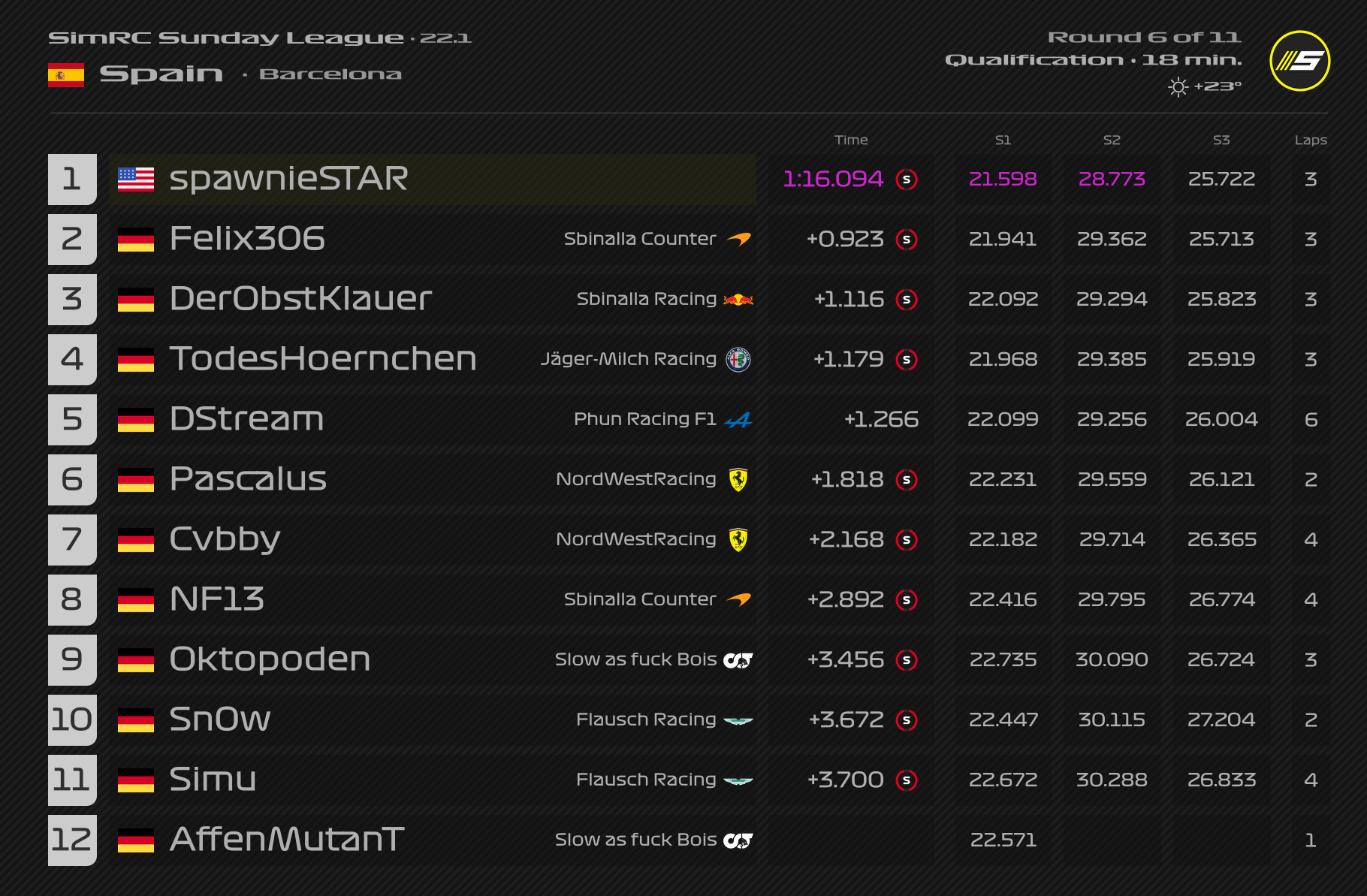Click the purple fastest lap time 1:16.094
The height and width of the screenshot is (896, 1367).
832,180
